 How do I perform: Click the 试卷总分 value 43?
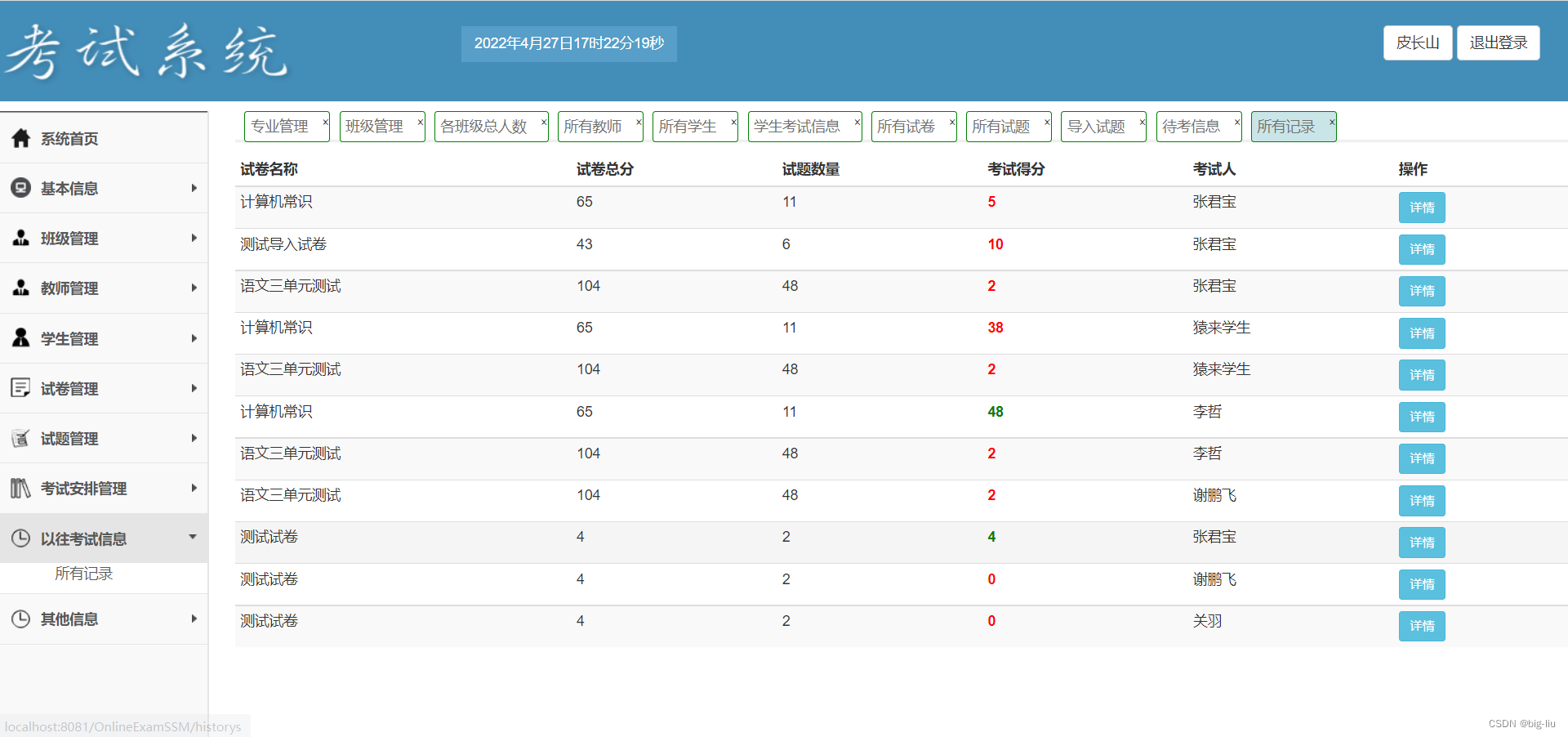pyautogui.click(x=585, y=244)
